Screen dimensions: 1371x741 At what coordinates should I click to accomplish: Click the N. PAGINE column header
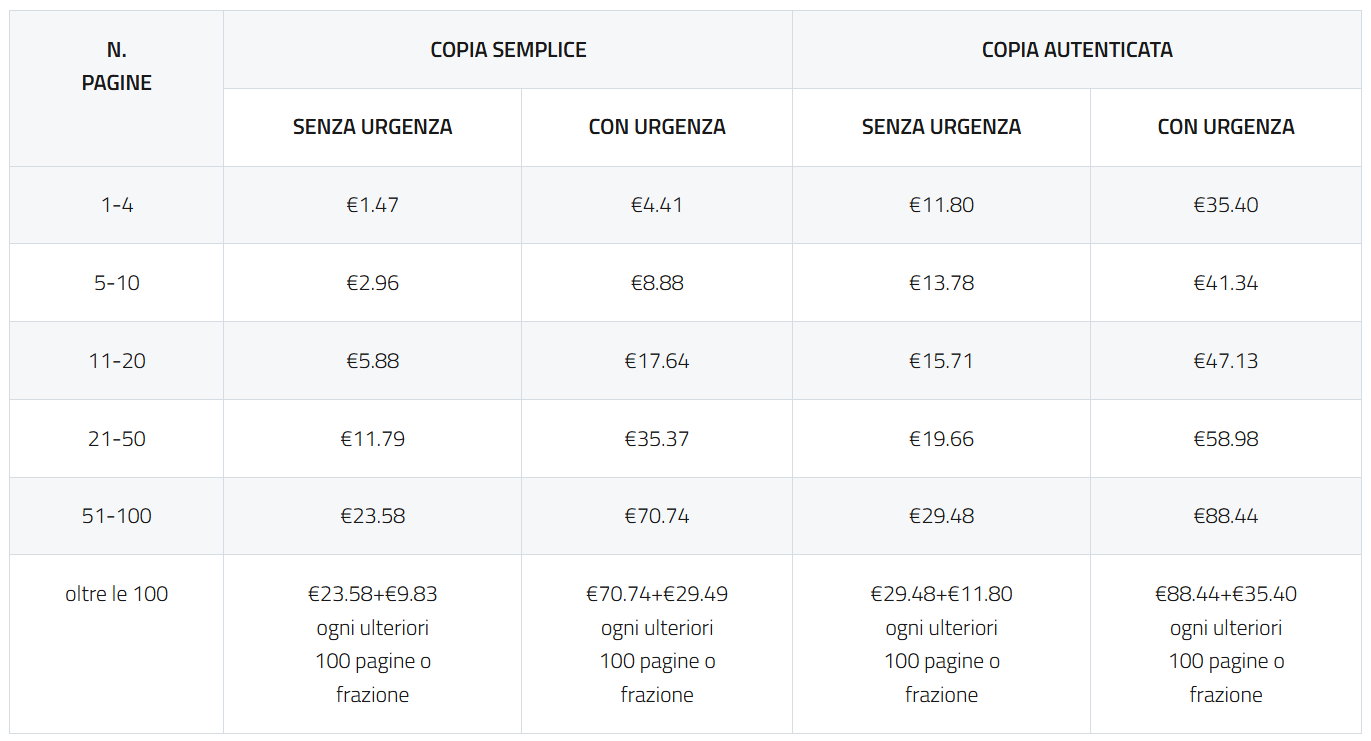tap(116, 67)
